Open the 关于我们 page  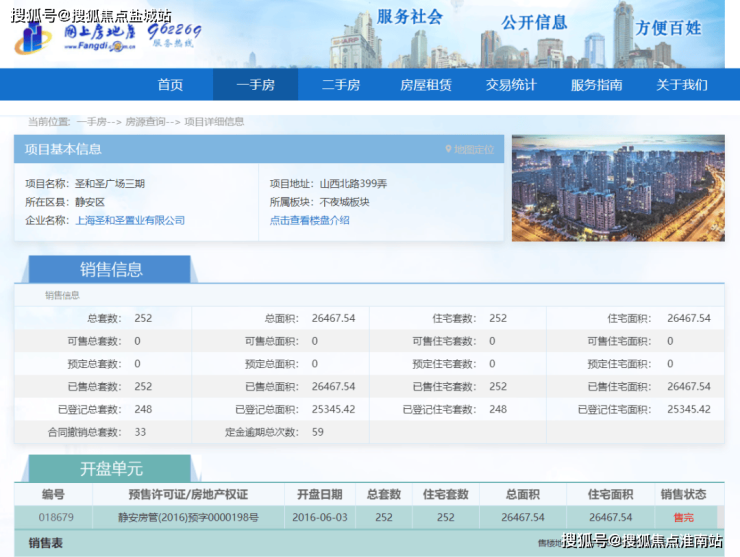[681, 85]
